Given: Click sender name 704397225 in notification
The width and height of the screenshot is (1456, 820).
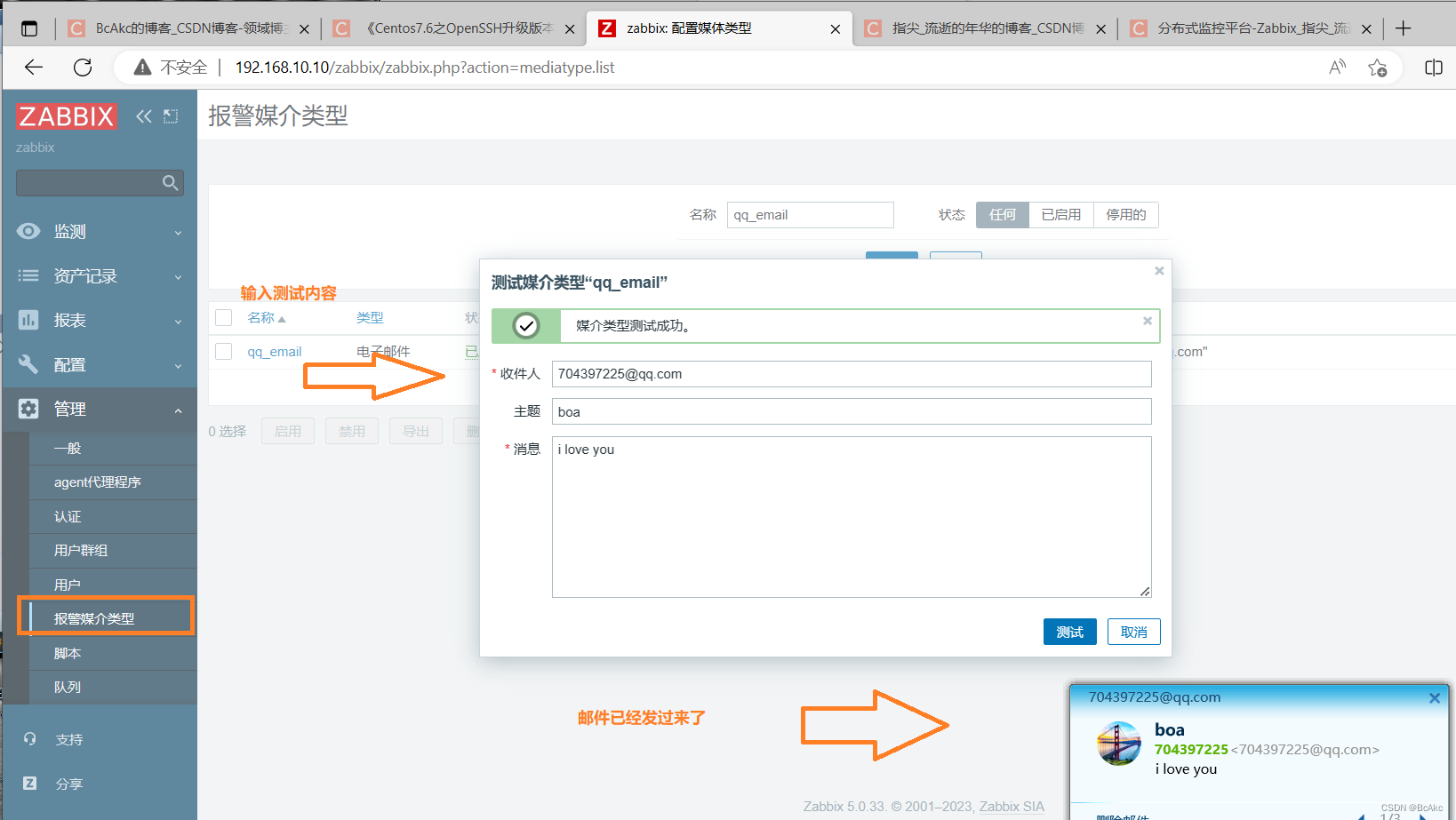Looking at the screenshot, I should click(x=1191, y=750).
